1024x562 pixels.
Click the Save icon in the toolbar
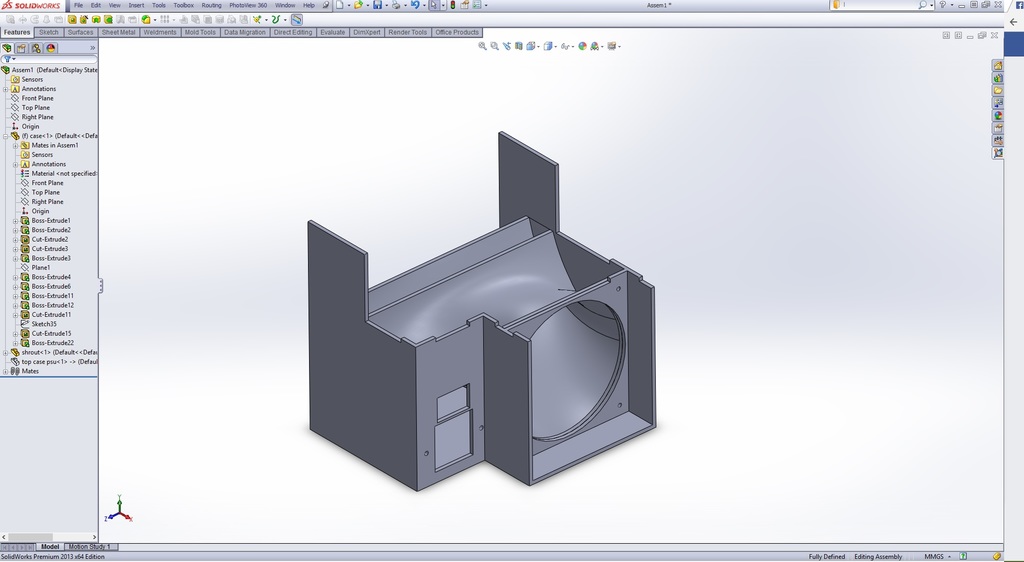pos(377,5)
